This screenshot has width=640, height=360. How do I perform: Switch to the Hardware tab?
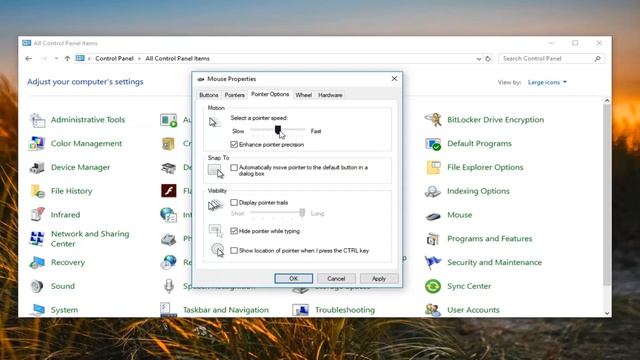pos(330,95)
